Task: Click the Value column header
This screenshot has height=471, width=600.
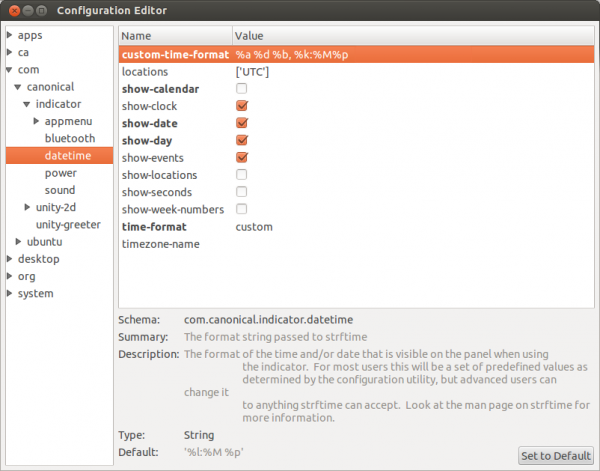Action: point(413,36)
